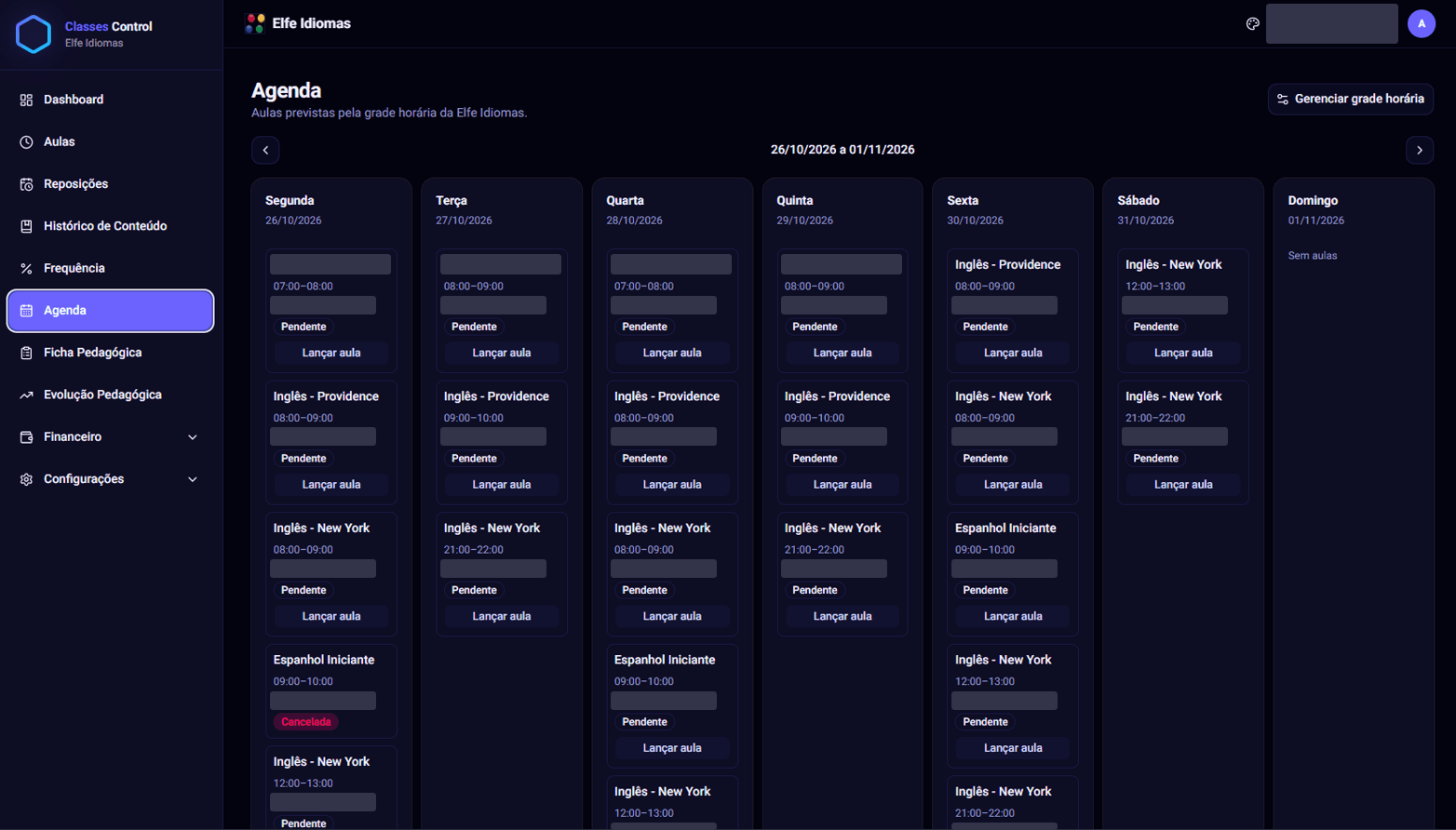
Task: Open the Frequência menu item
Action: pyautogui.click(x=110, y=268)
